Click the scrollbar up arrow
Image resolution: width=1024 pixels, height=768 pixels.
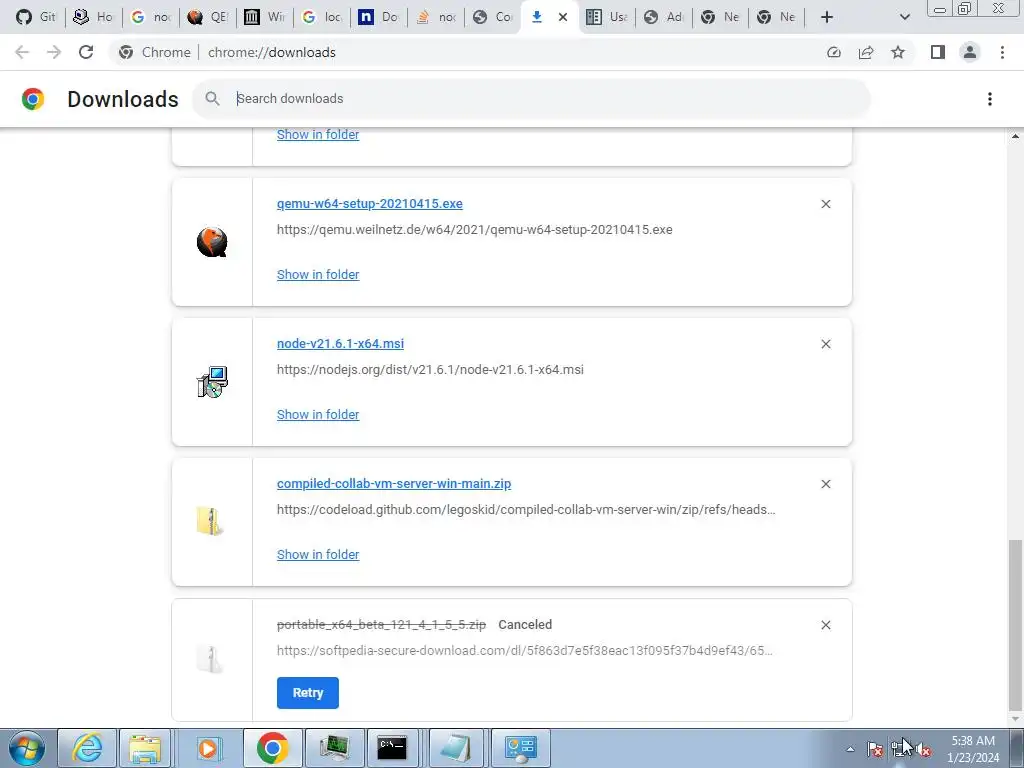[x=1015, y=136]
